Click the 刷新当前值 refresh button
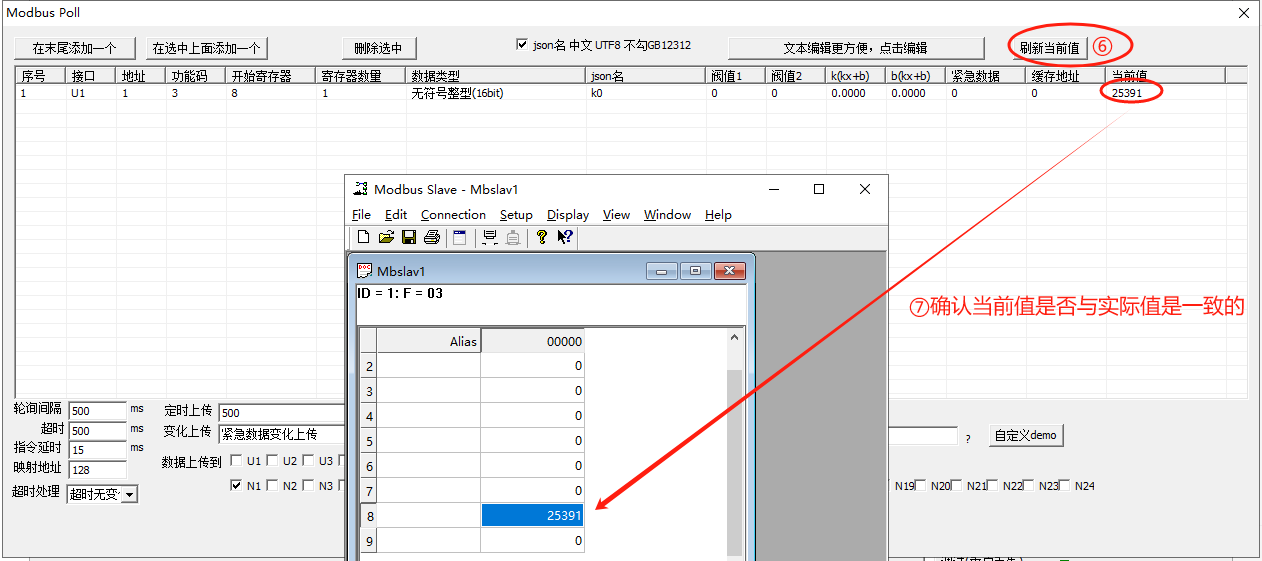This screenshot has height=561, width=1262. (1049, 48)
